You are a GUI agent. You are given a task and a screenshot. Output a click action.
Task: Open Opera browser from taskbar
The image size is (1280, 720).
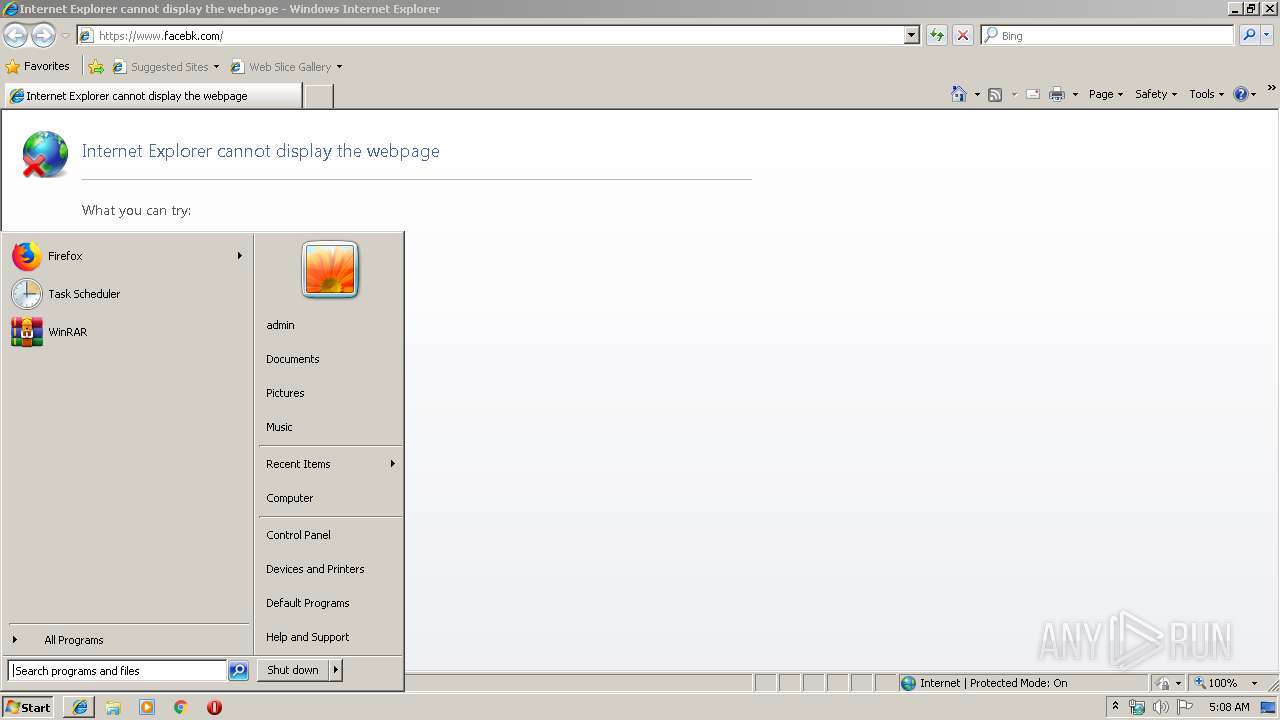pos(214,707)
